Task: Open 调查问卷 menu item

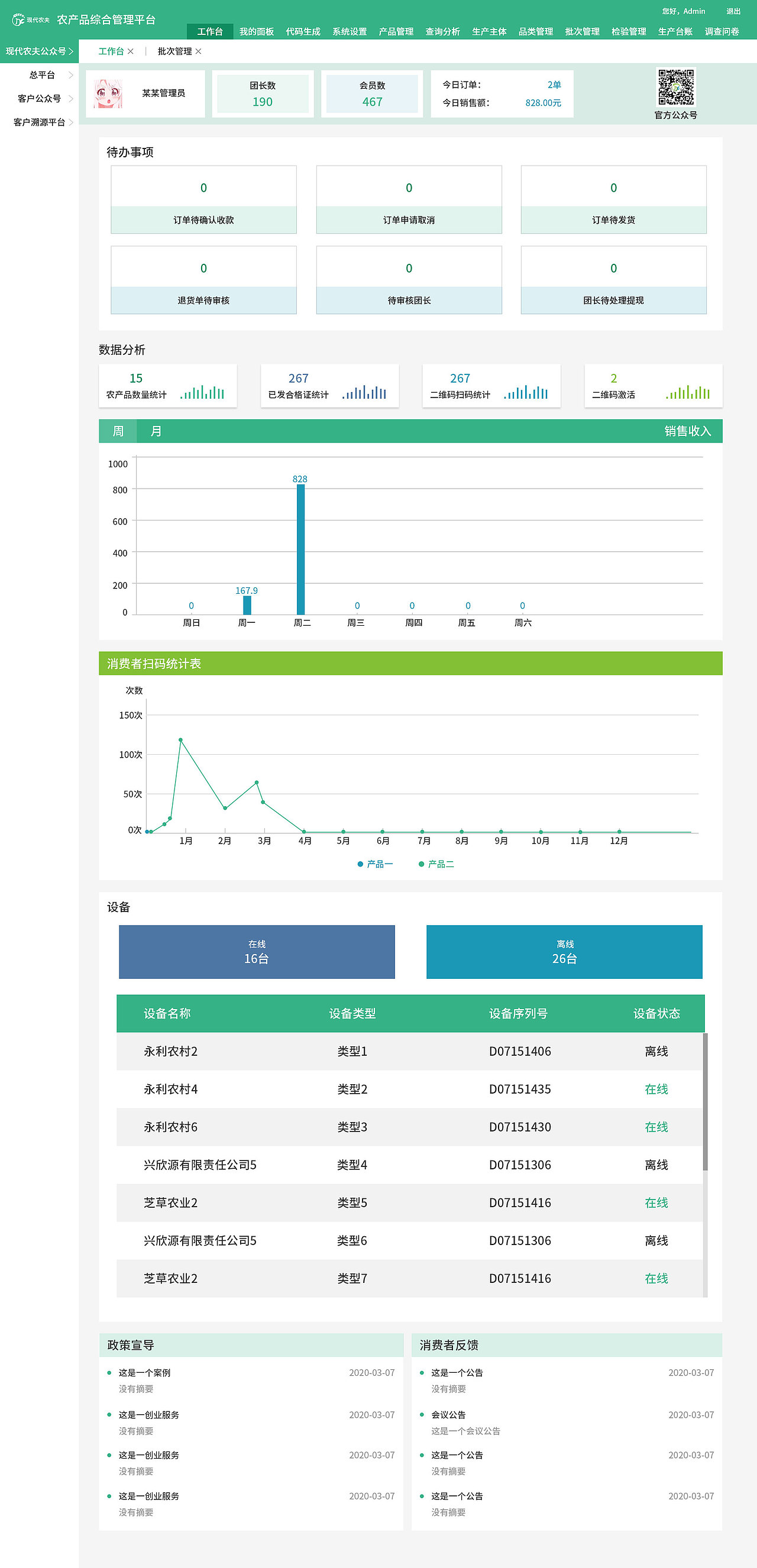Action: point(722,32)
